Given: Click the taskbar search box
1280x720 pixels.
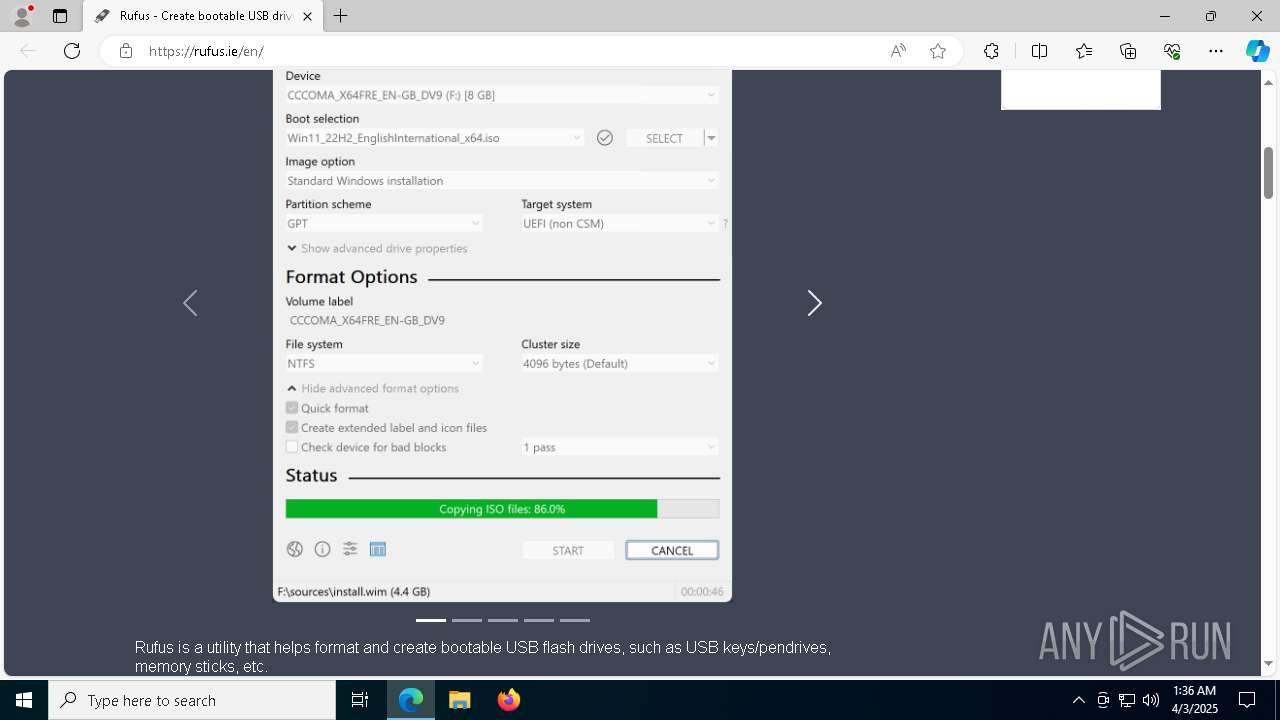Looking at the screenshot, I should (x=192, y=700).
